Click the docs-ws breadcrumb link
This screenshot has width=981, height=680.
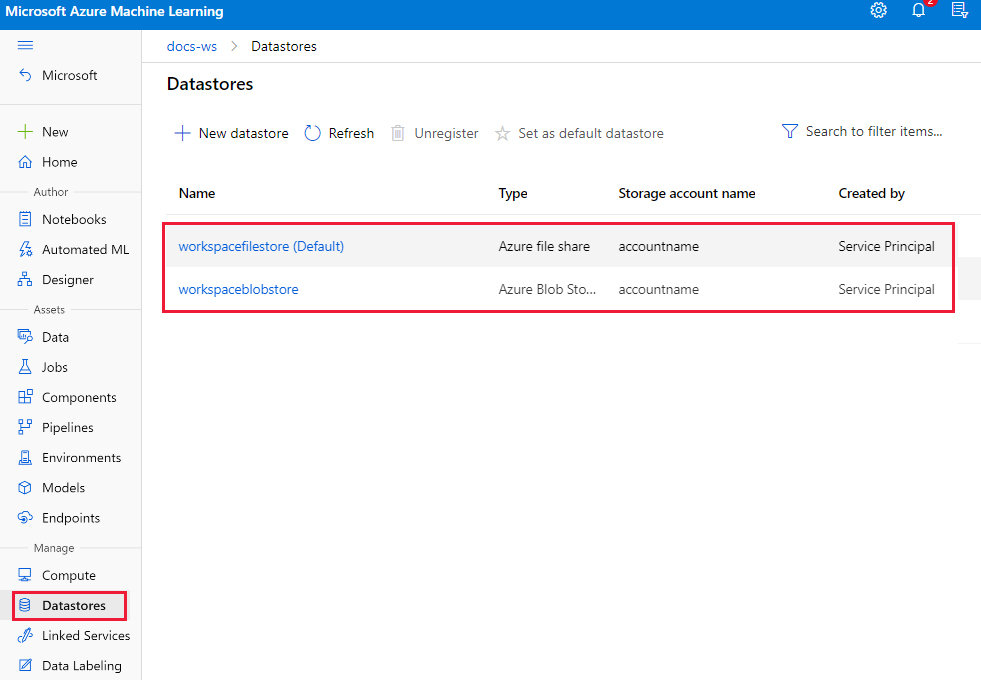pos(191,46)
